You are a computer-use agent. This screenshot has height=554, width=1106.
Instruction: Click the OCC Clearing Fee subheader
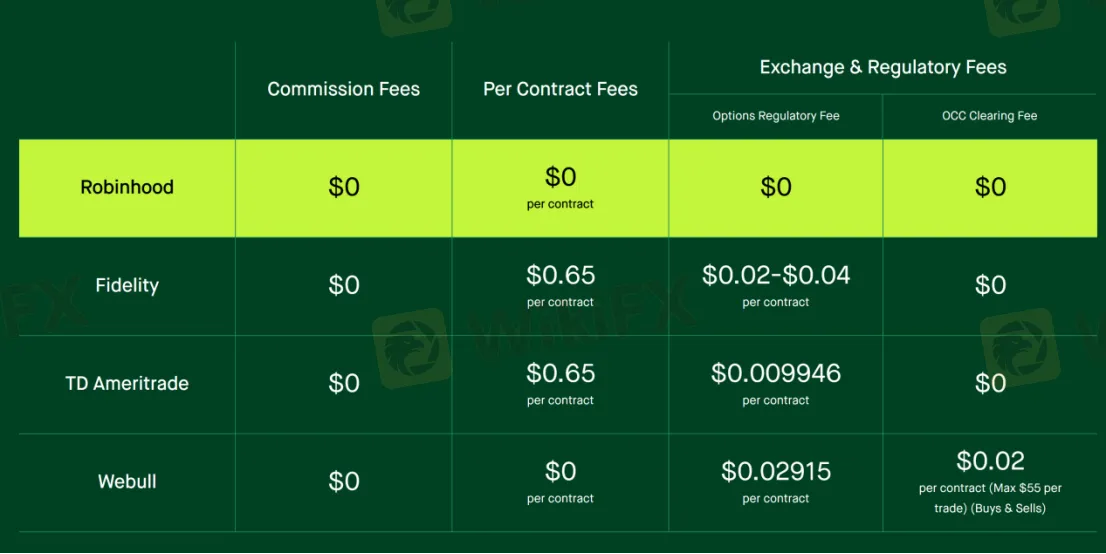(x=990, y=116)
